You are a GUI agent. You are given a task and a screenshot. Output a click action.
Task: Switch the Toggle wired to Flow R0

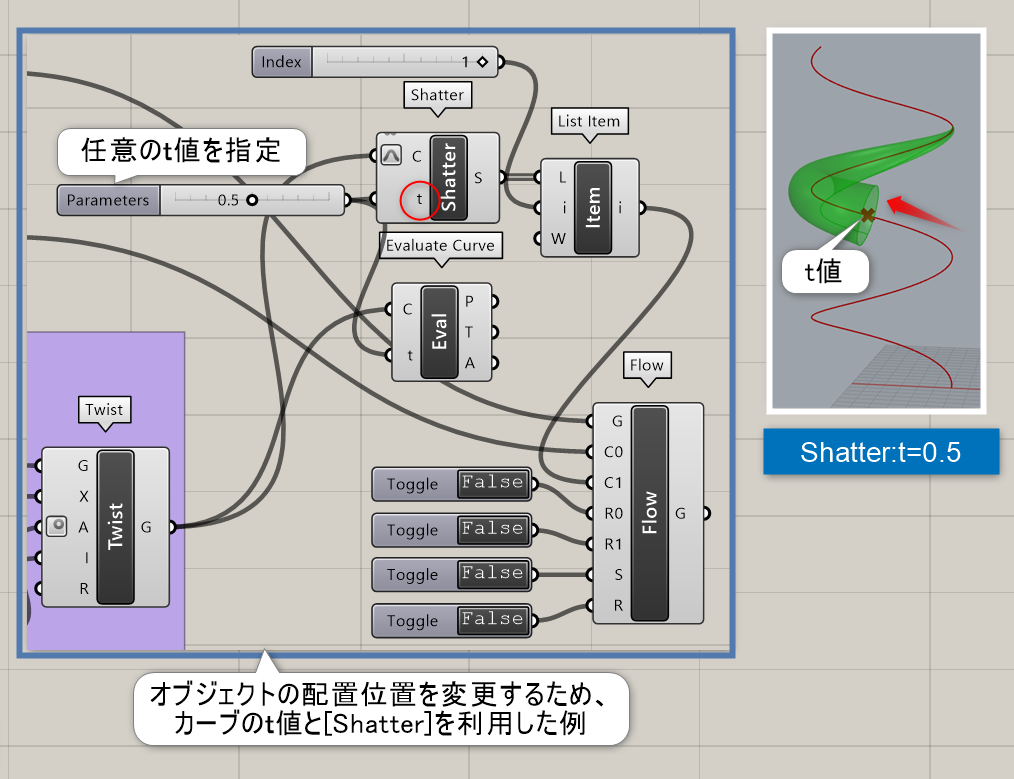[492, 484]
